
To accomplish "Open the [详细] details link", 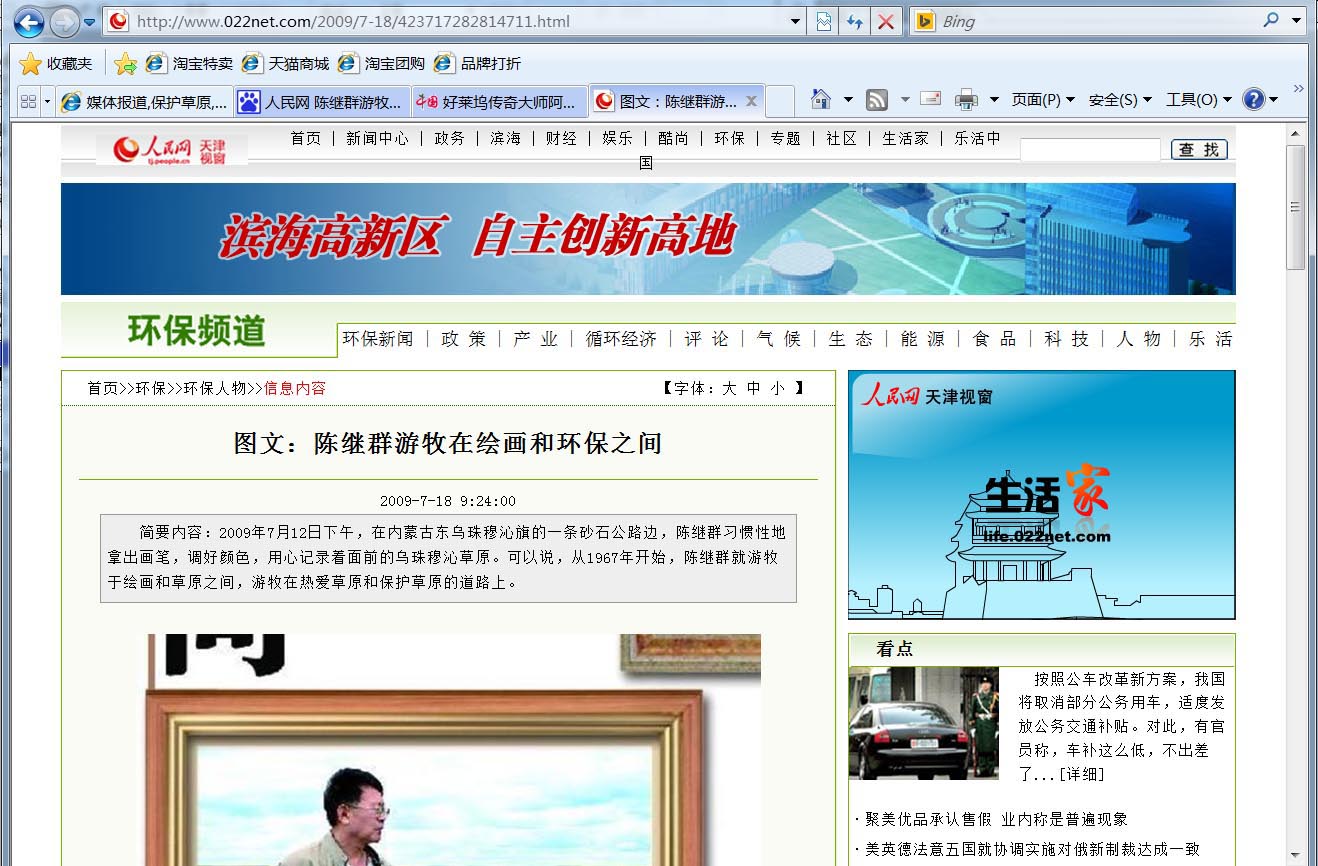I will click(1082, 774).
